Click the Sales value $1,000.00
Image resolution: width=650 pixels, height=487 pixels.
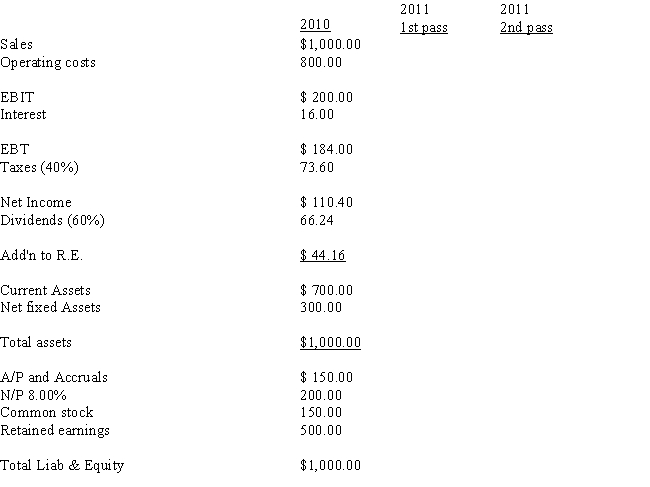click(x=330, y=44)
